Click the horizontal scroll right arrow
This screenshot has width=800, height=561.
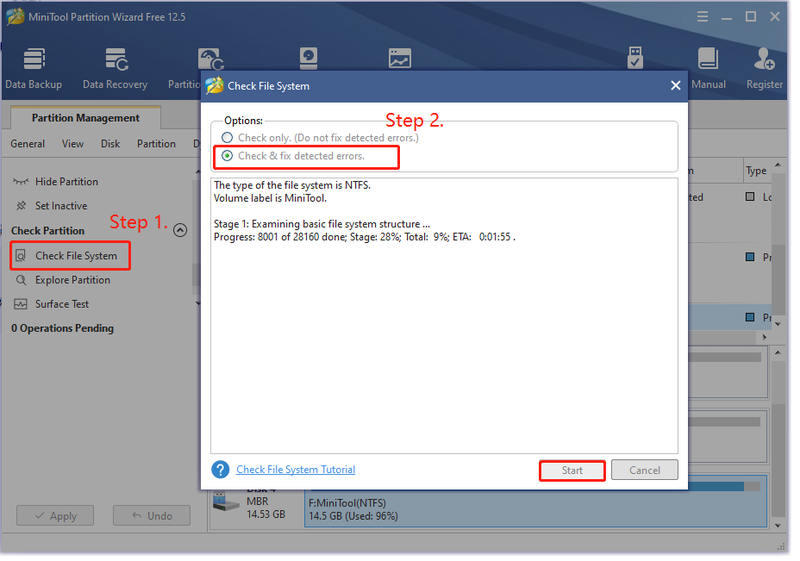tap(764, 337)
